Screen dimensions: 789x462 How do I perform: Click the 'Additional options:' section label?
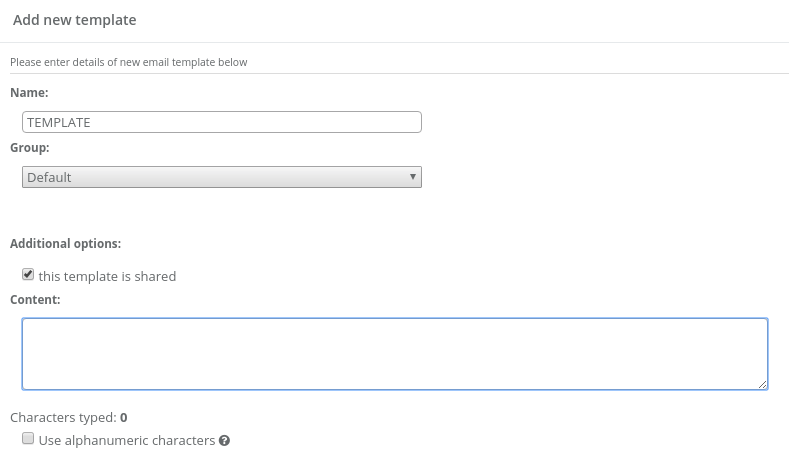point(65,243)
